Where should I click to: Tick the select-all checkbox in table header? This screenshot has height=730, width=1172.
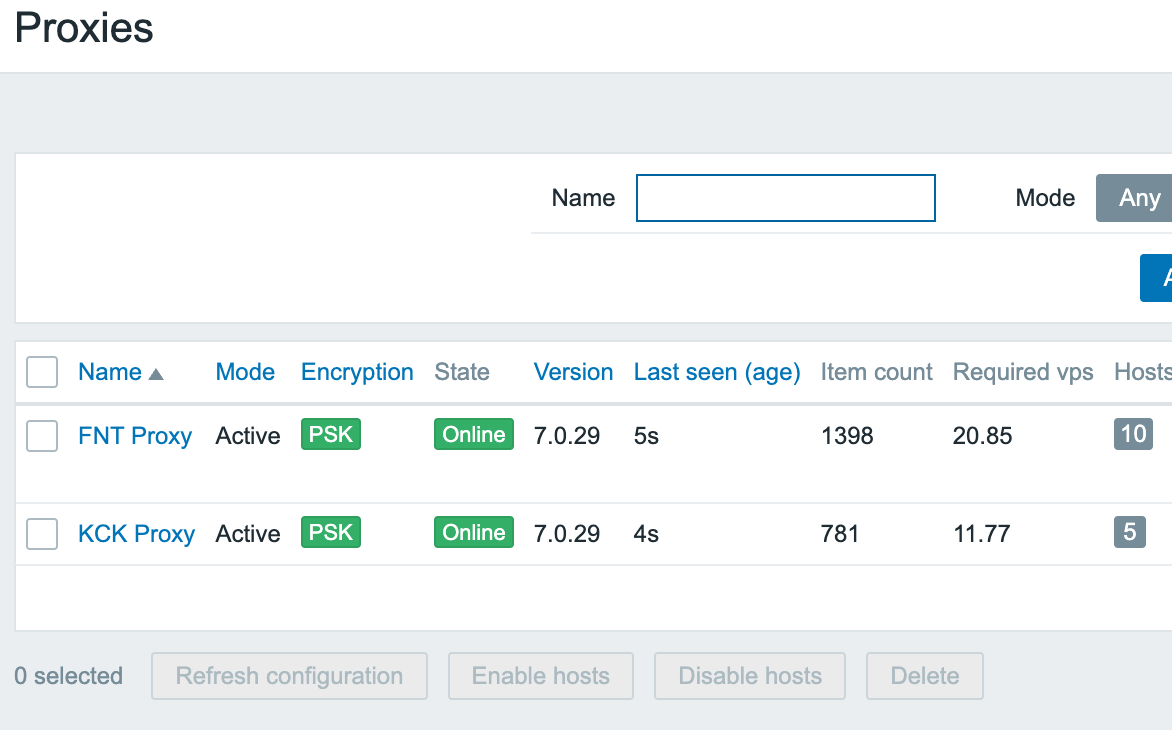(42, 372)
